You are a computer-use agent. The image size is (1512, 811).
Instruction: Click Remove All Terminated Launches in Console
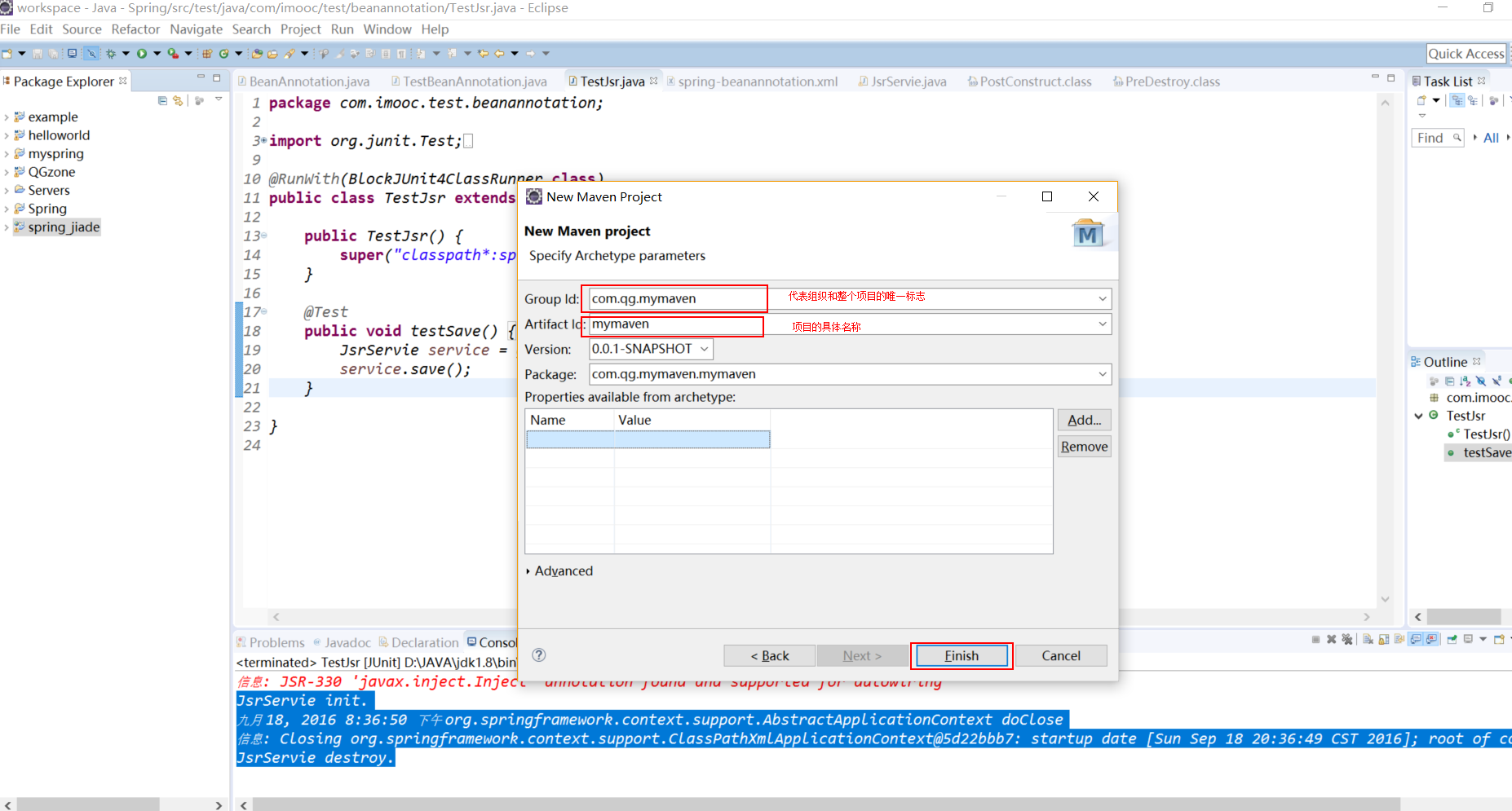tap(1347, 639)
